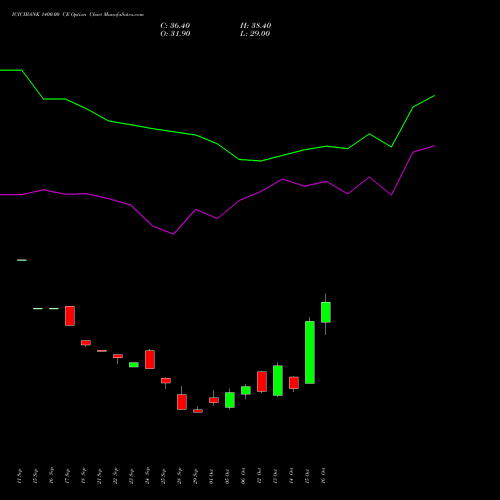Select the close value C: 36.40
Image resolution: width=500 pixels, height=500 pixels.
pos(175,26)
